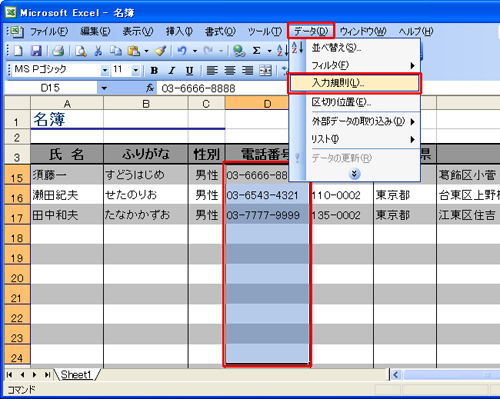The image size is (500, 399).
Task: Select row 18 header
Action: 17,234
